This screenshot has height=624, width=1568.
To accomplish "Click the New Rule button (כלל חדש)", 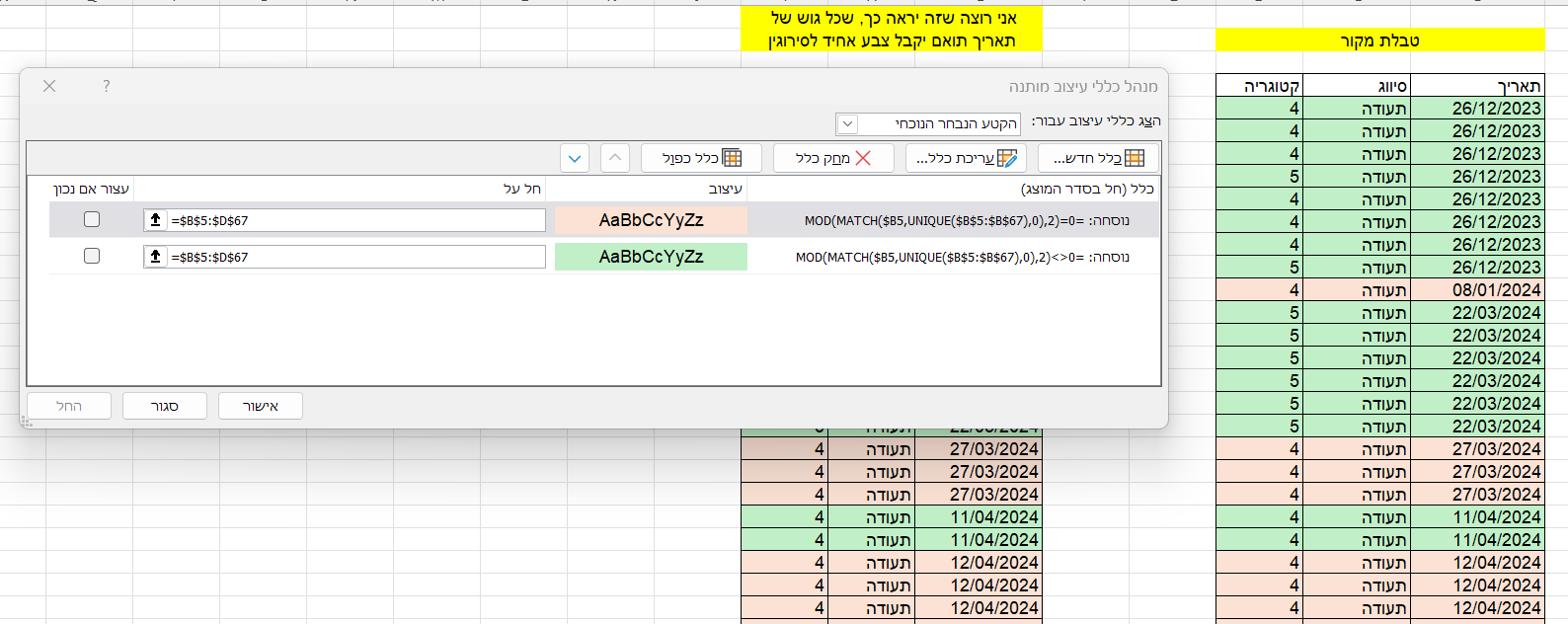I will [1098, 158].
